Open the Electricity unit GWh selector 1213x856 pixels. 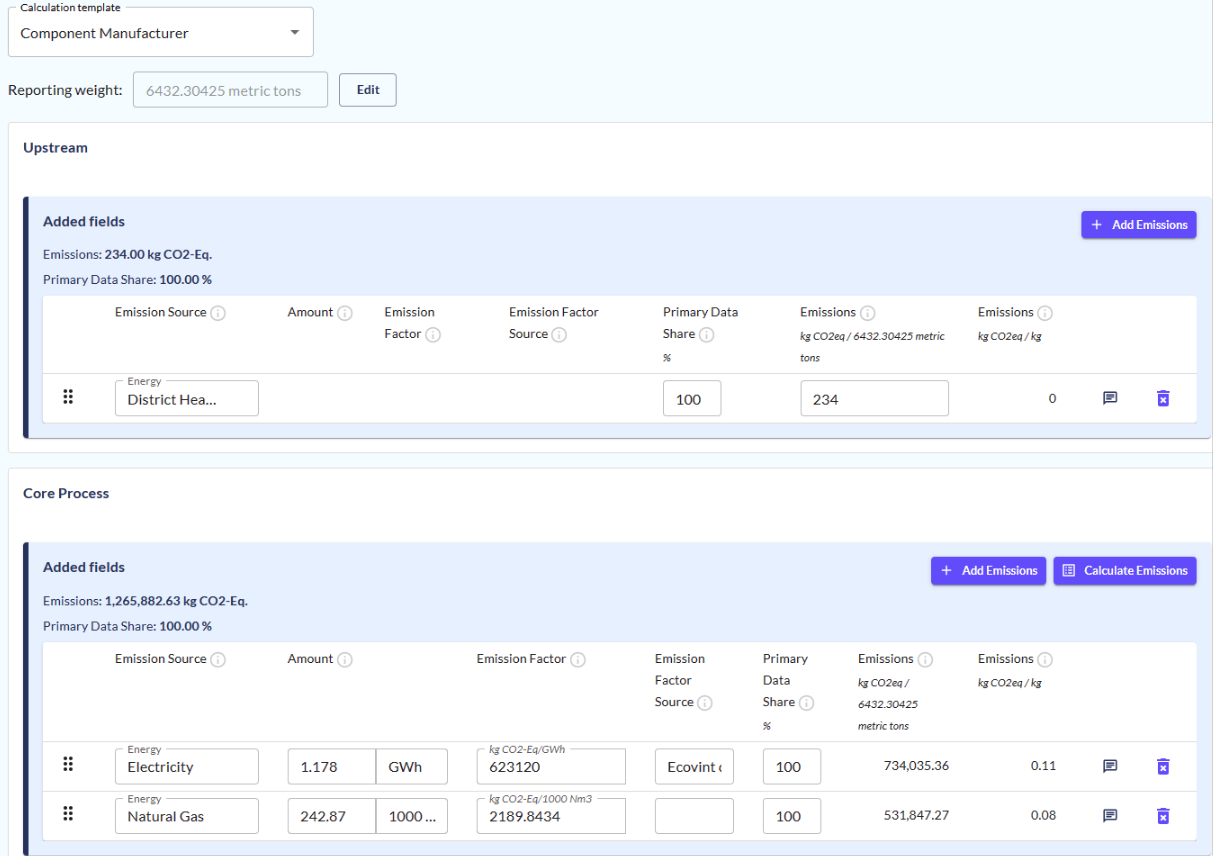[411, 767]
